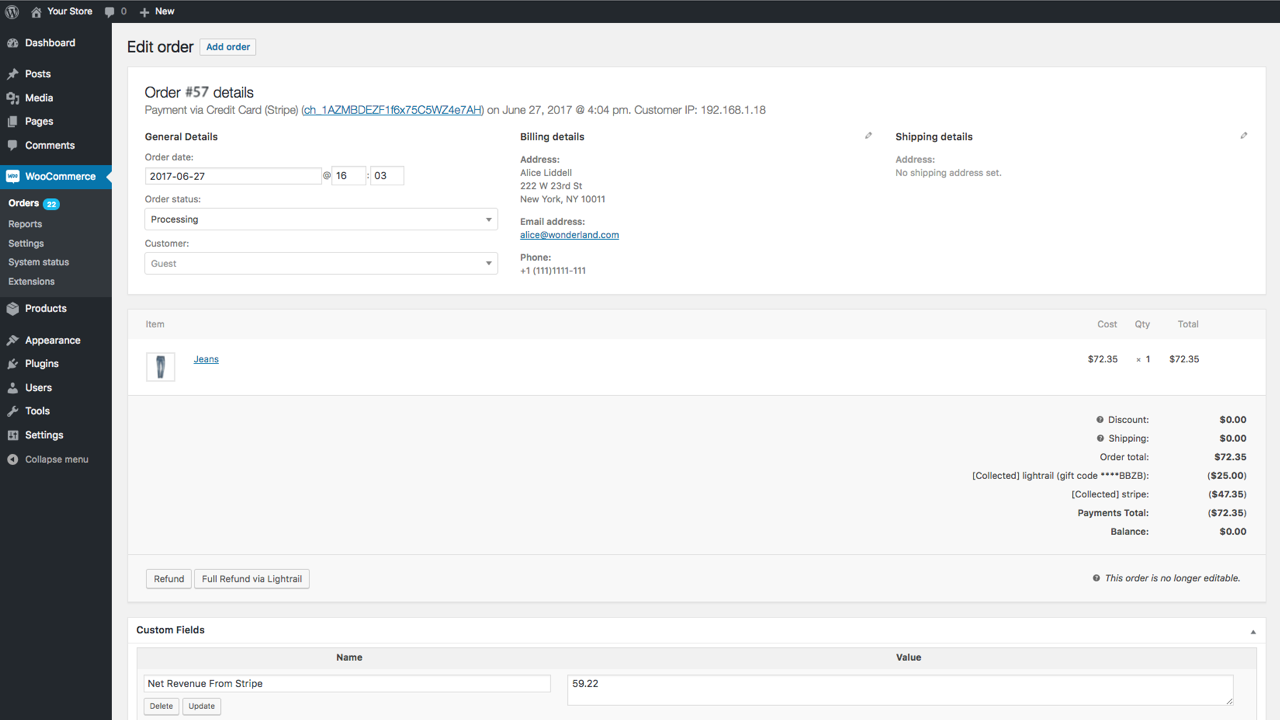Image resolution: width=1280 pixels, height=720 pixels.
Task: Click the Pages icon in sidebar
Action: click(13, 121)
